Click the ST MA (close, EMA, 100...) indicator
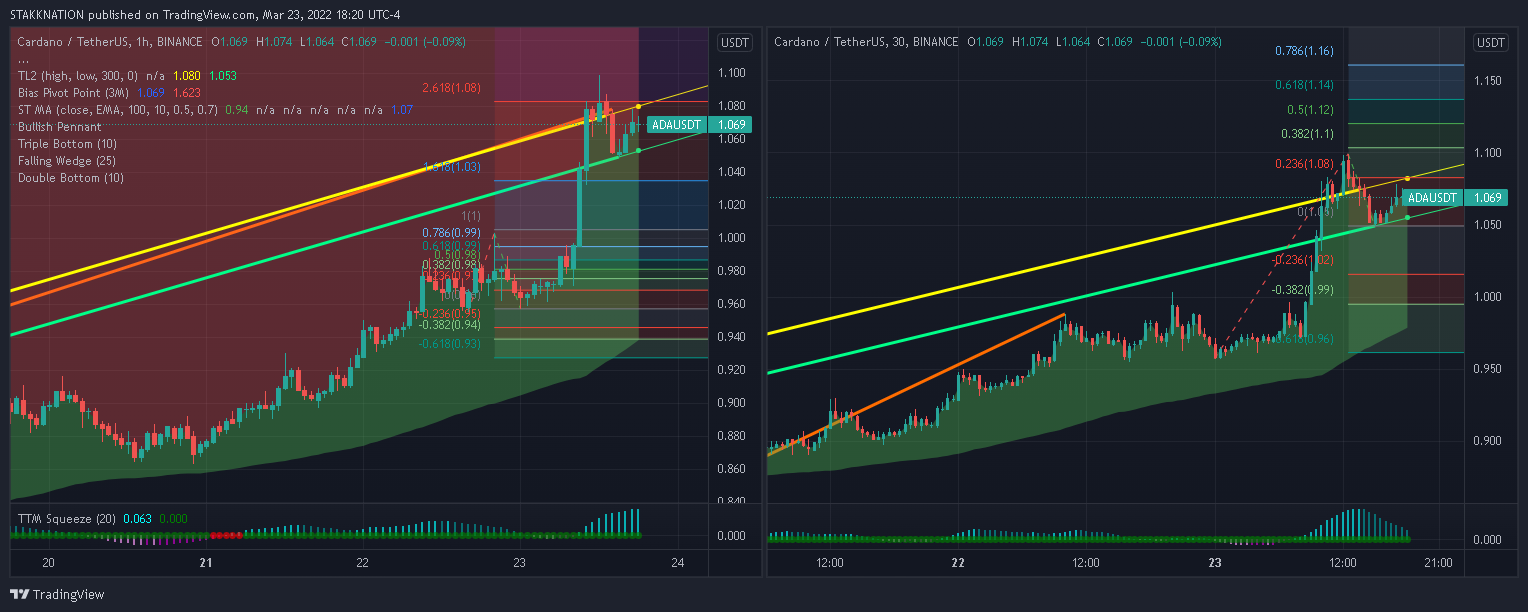1528x612 pixels. click(117, 110)
